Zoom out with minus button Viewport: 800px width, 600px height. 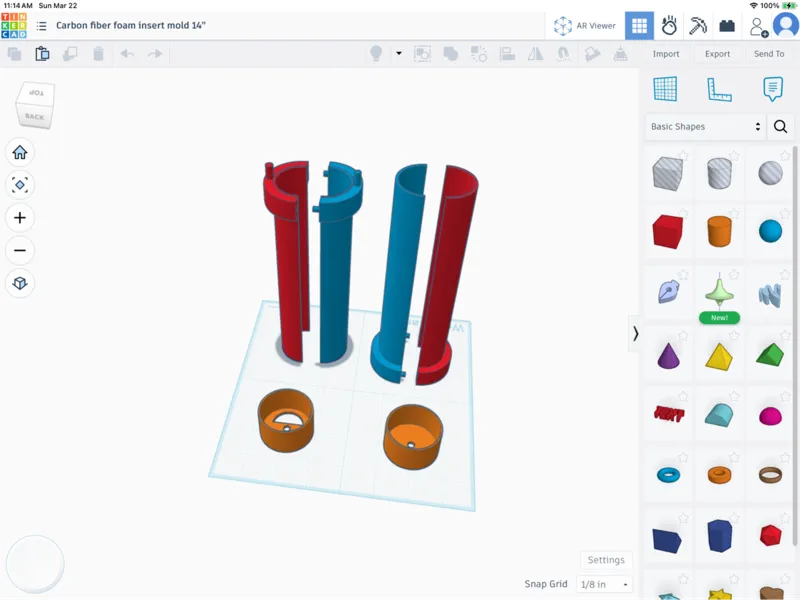click(x=20, y=251)
